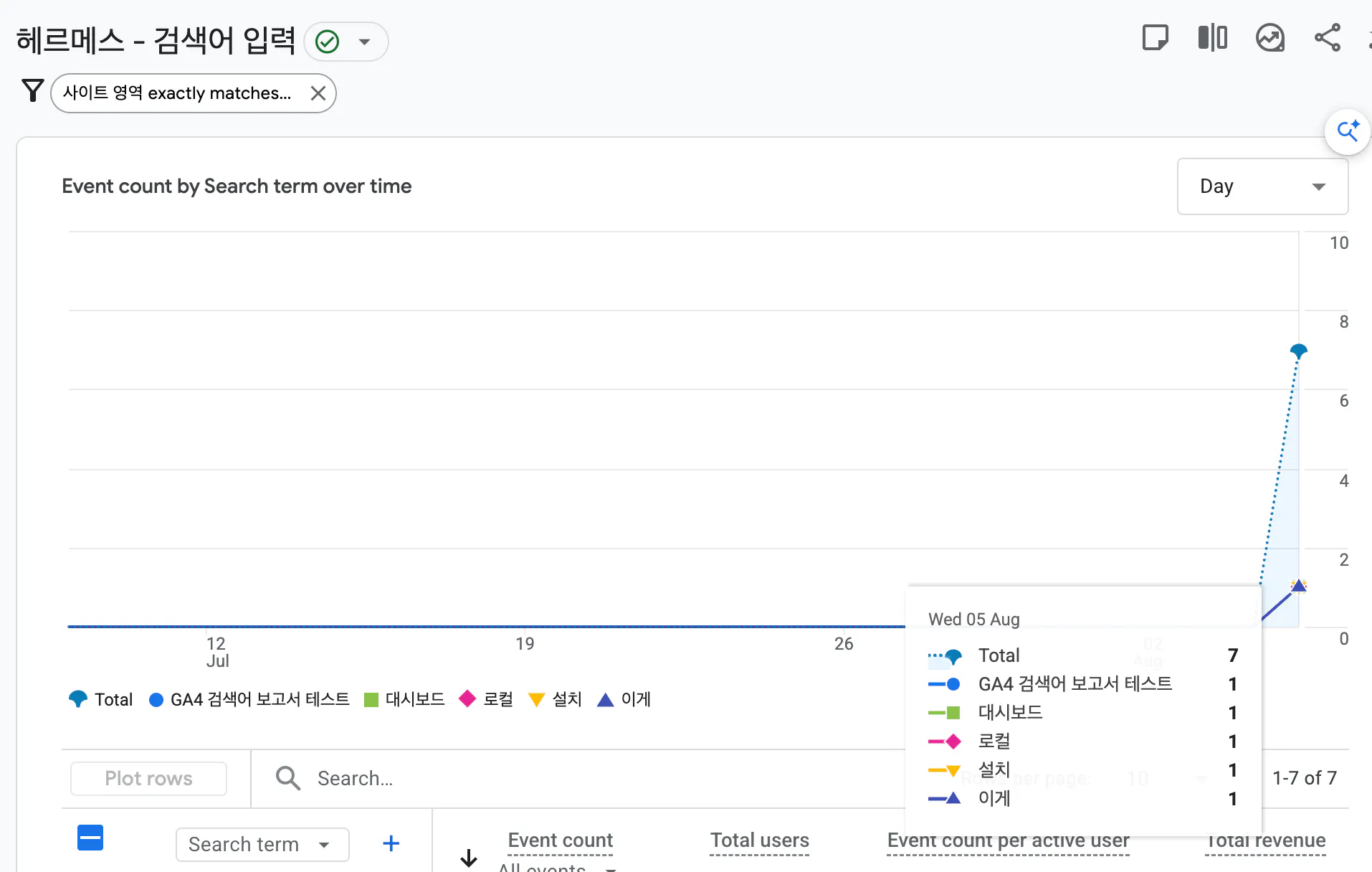Click the Wed 05 Aug tooltip date
This screenshot has height=872, width=1372.
(973, 619)
